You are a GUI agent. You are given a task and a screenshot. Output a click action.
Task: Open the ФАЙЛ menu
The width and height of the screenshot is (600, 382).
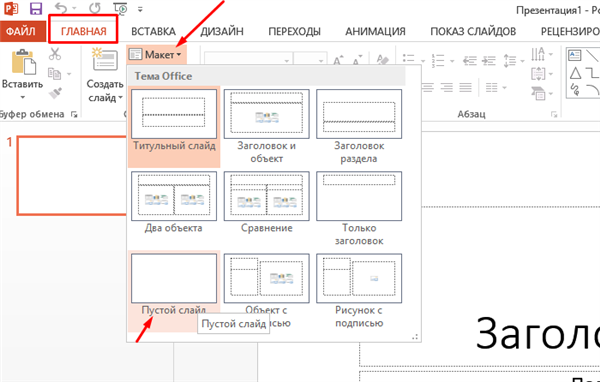point(21,31)
